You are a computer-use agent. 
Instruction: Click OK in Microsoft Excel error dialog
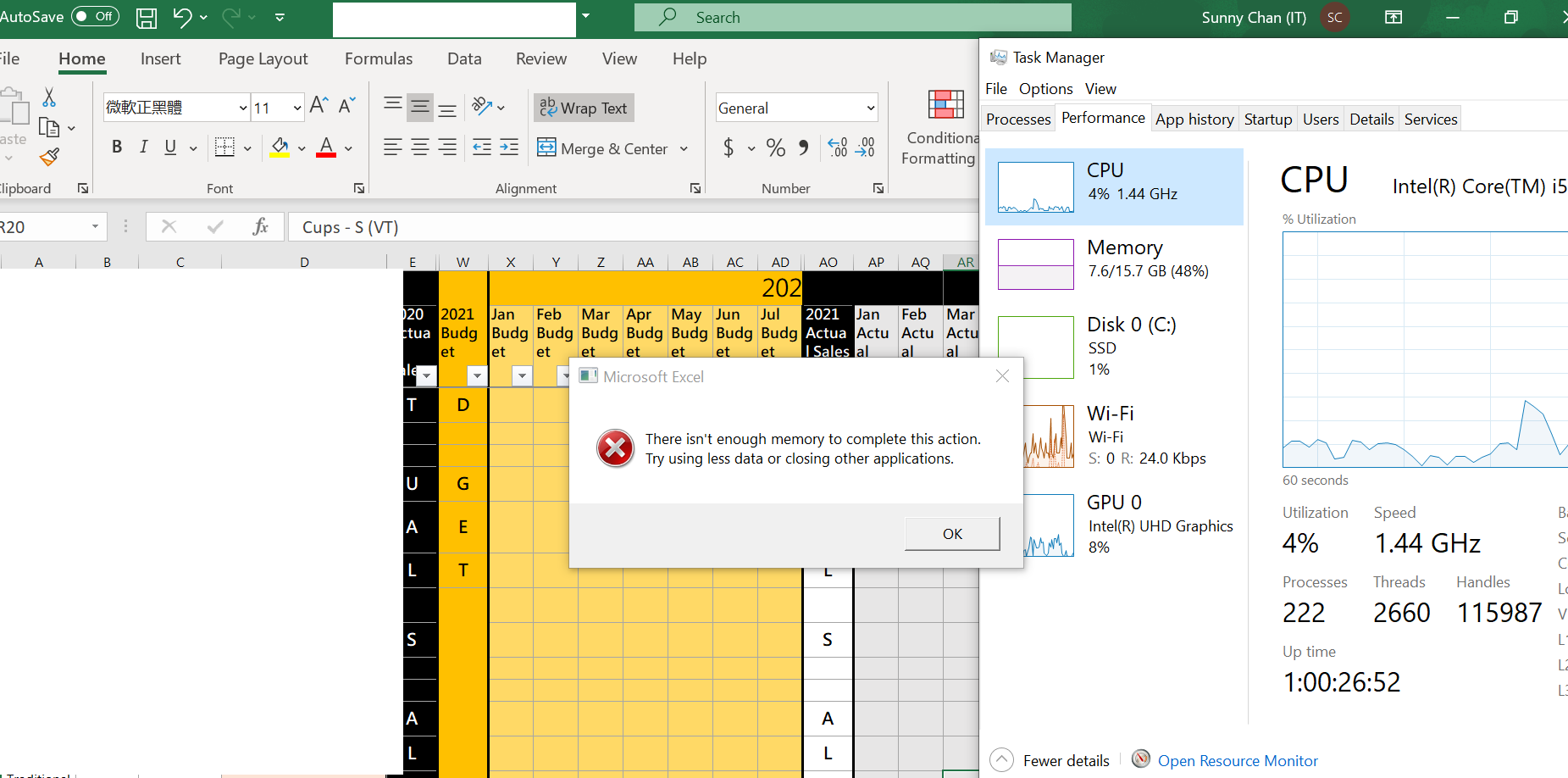click(x=952, y=534)
